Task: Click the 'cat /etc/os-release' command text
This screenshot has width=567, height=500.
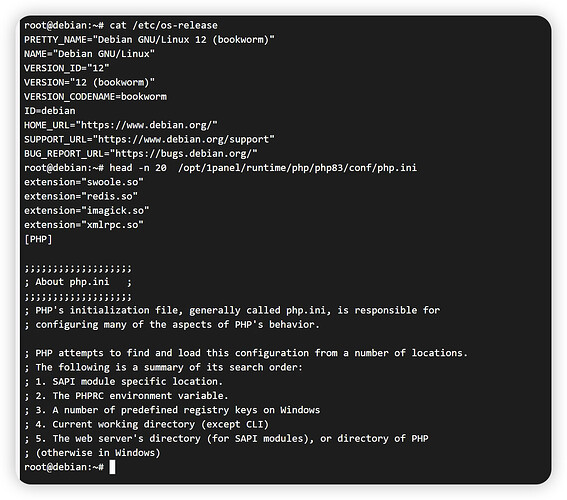Action: click(x=163, y=25)
